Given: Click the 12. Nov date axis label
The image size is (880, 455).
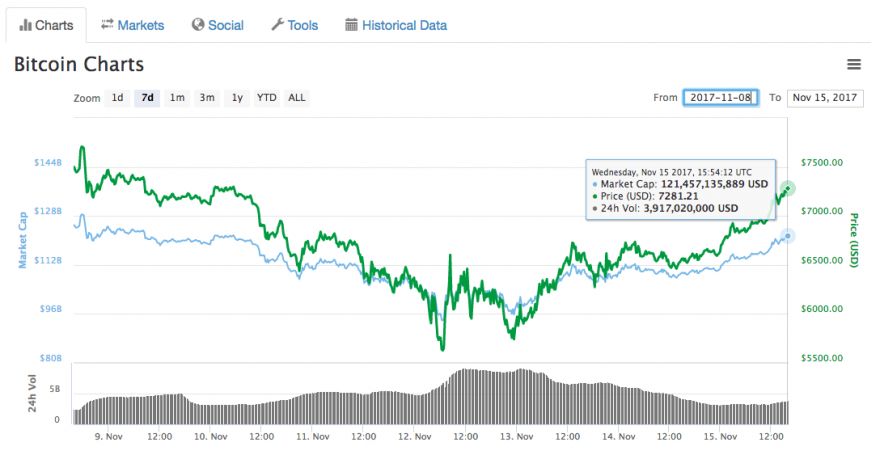Looking at the screenshot, I should 414,436.
